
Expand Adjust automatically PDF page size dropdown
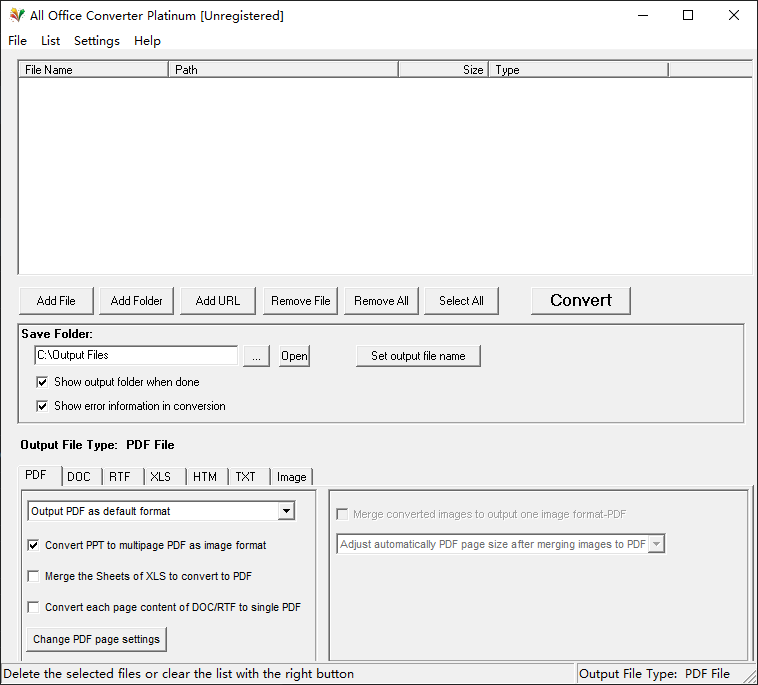point(656,544)
